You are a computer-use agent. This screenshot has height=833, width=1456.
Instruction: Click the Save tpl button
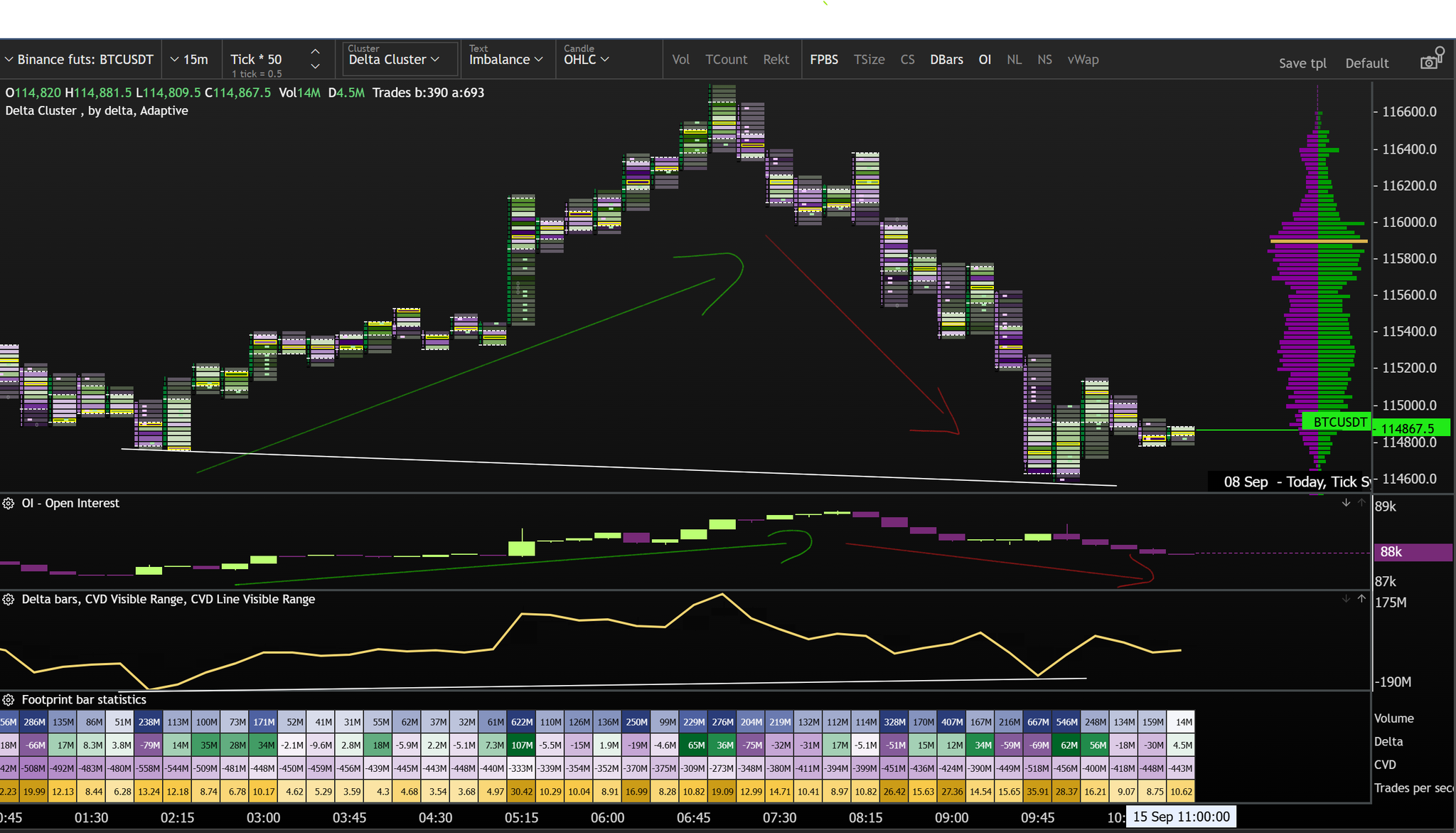tap(1302, 63)
